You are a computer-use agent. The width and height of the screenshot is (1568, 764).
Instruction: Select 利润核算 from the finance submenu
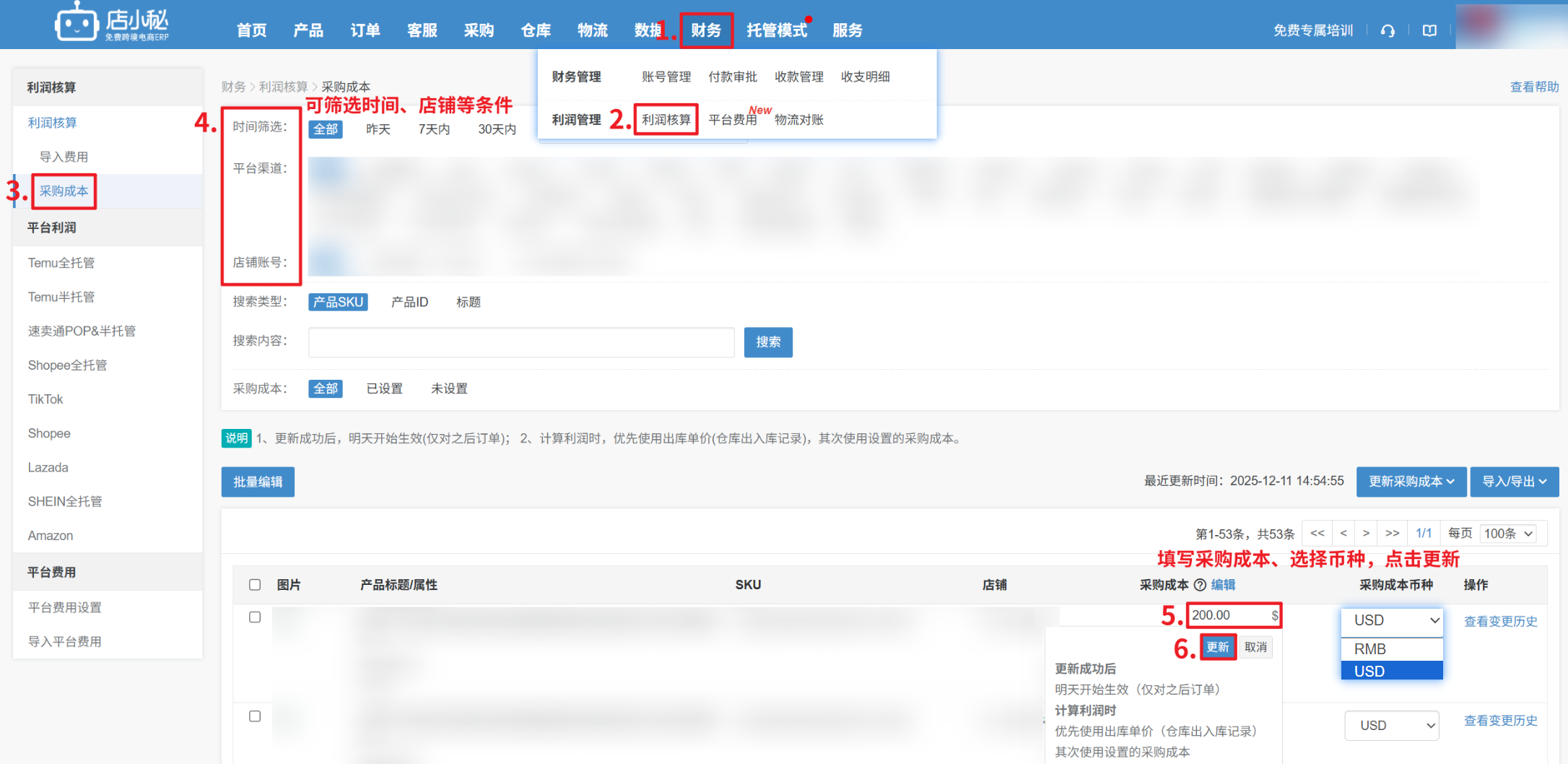[666, 120]
